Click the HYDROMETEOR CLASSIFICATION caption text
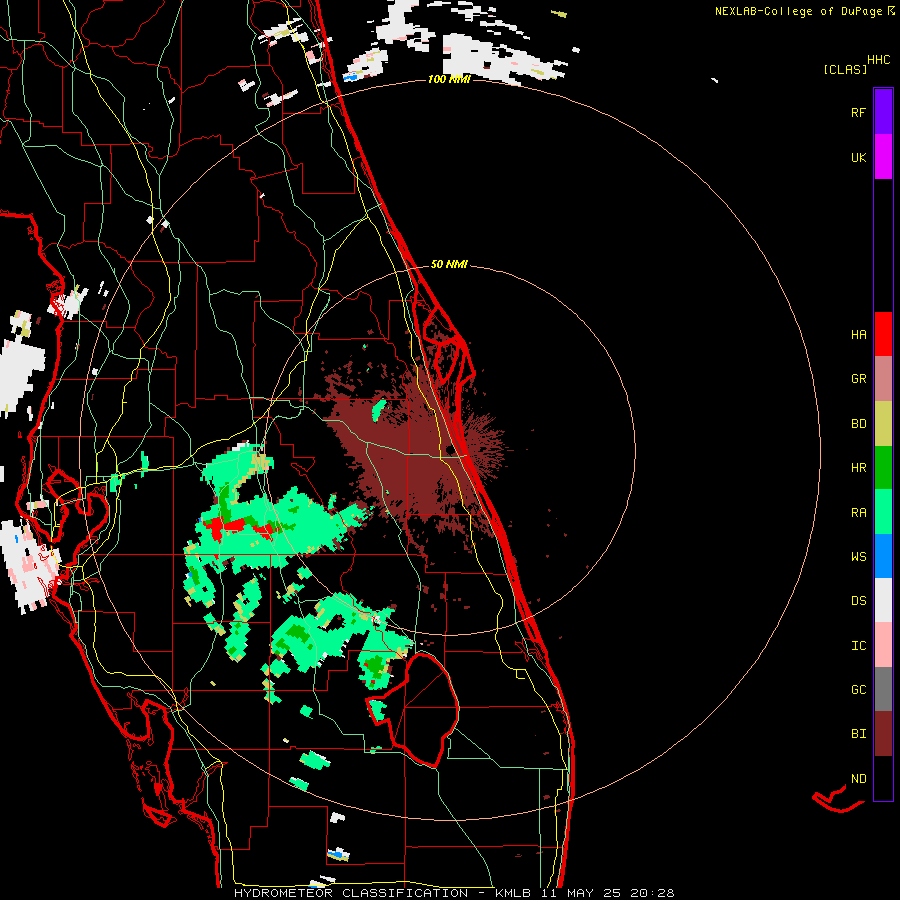The width and height of the screenshot is (900, 900). coord(351,893)
